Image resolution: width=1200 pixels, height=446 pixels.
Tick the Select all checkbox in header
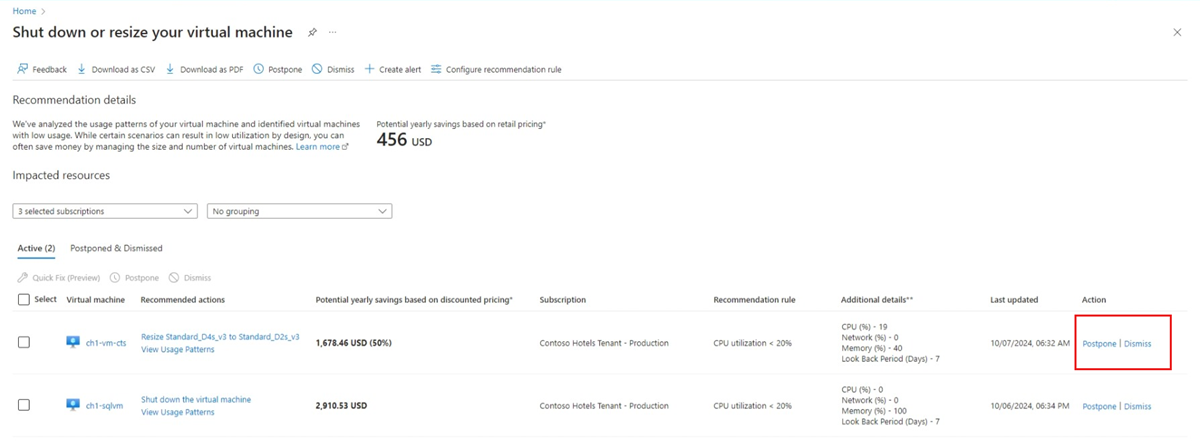coord(24,299)
